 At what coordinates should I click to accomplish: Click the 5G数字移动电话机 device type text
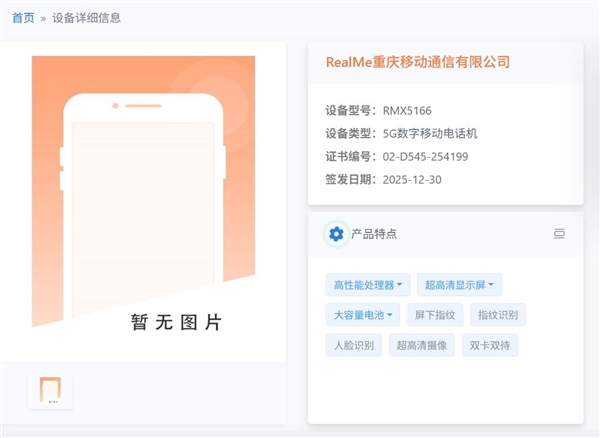[x=432, y=133]
